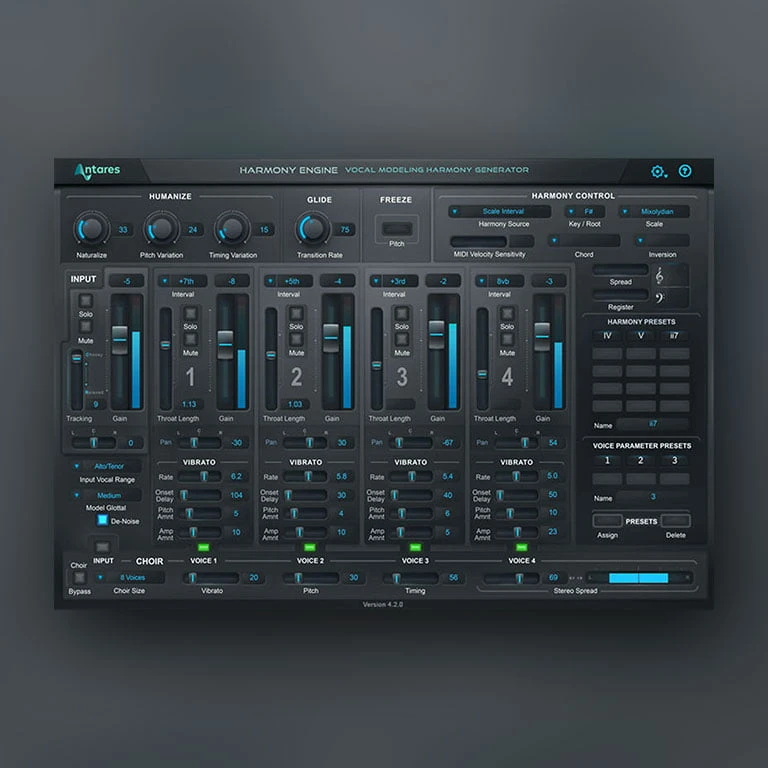The width and height of the screenshot is (768, 768).
Task: Click the Spread slider
Action: [621, 269]
